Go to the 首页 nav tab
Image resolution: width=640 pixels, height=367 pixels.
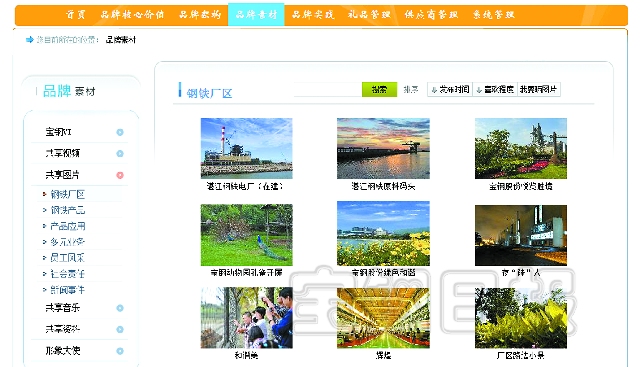tap(76, 15)
